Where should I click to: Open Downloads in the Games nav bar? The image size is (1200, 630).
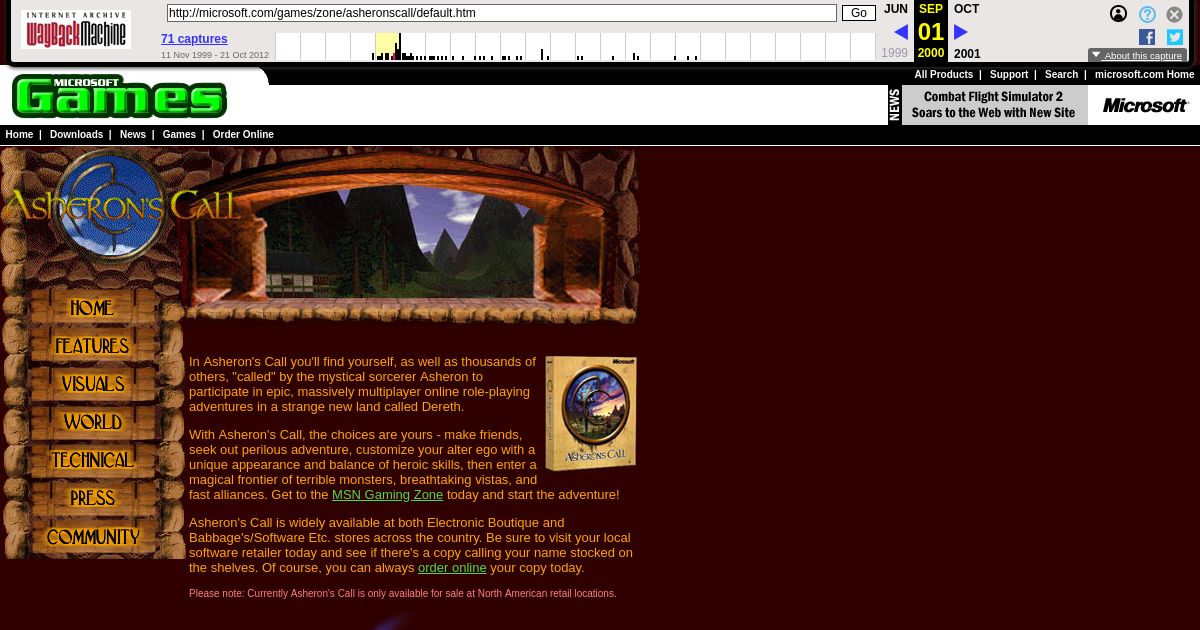pyautogui.click(x=76, y=135)
